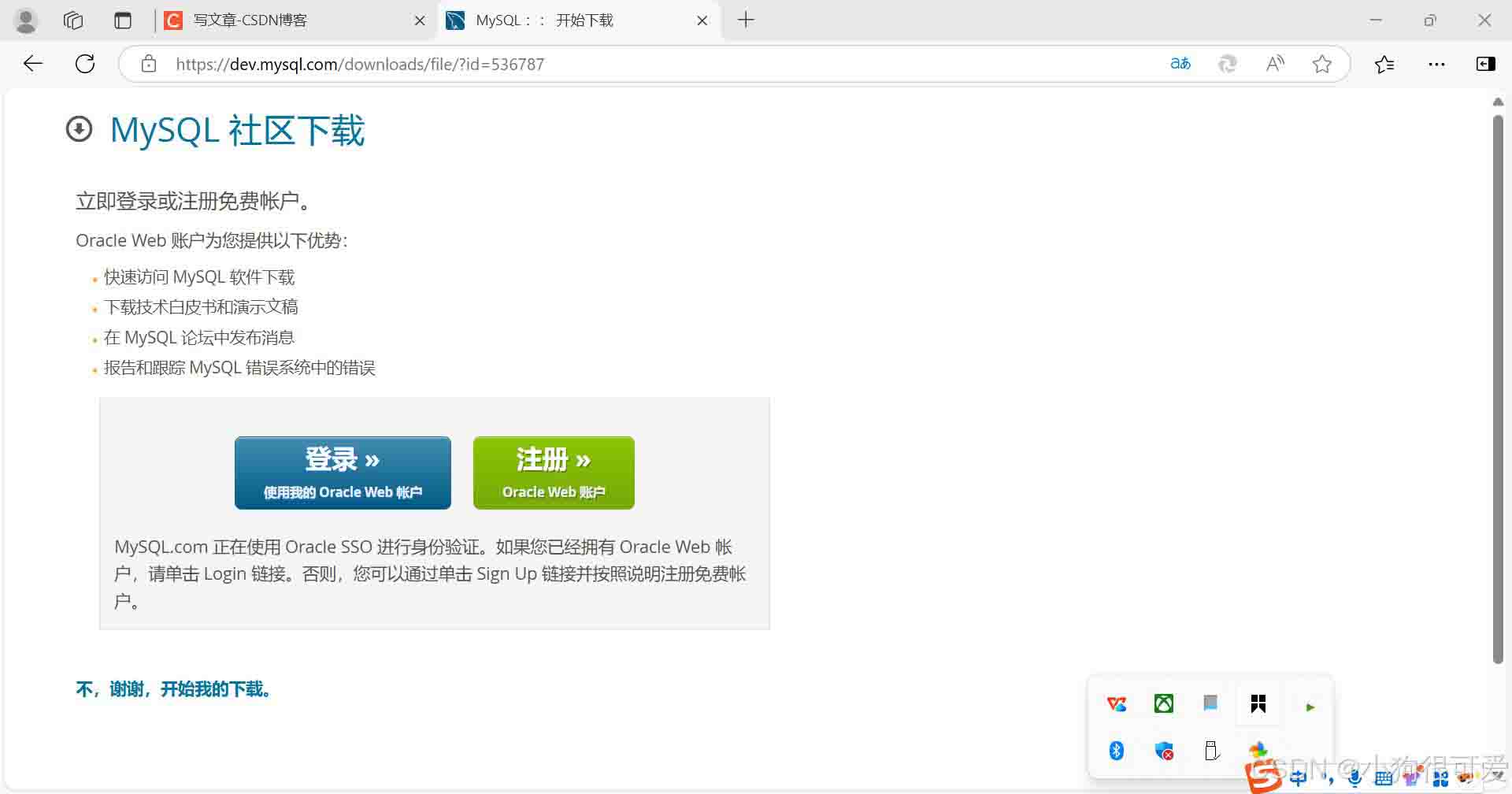Screen dimensions: 1512x794
Task: Open the Sogou soft keyboard icon
Action: pos(1384,779)
